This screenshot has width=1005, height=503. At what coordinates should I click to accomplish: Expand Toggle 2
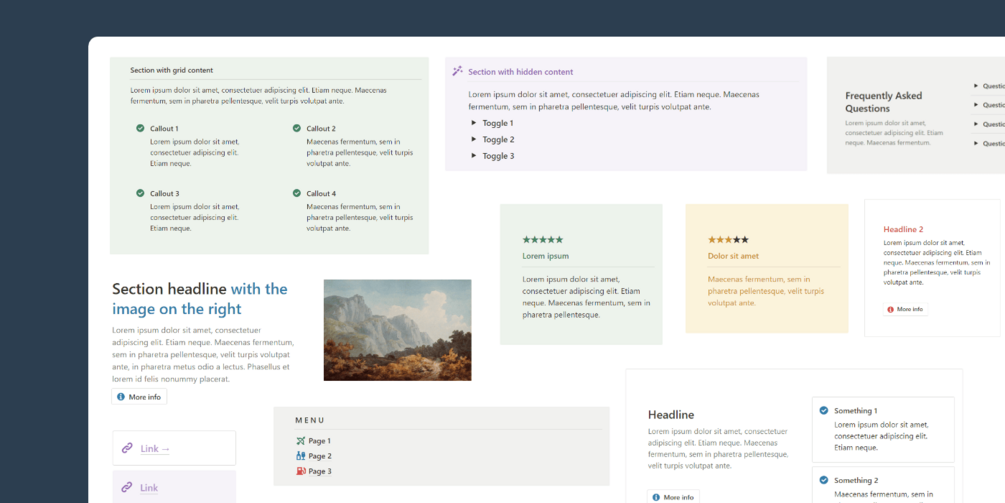pyautogui.click(x=492, y=140)
